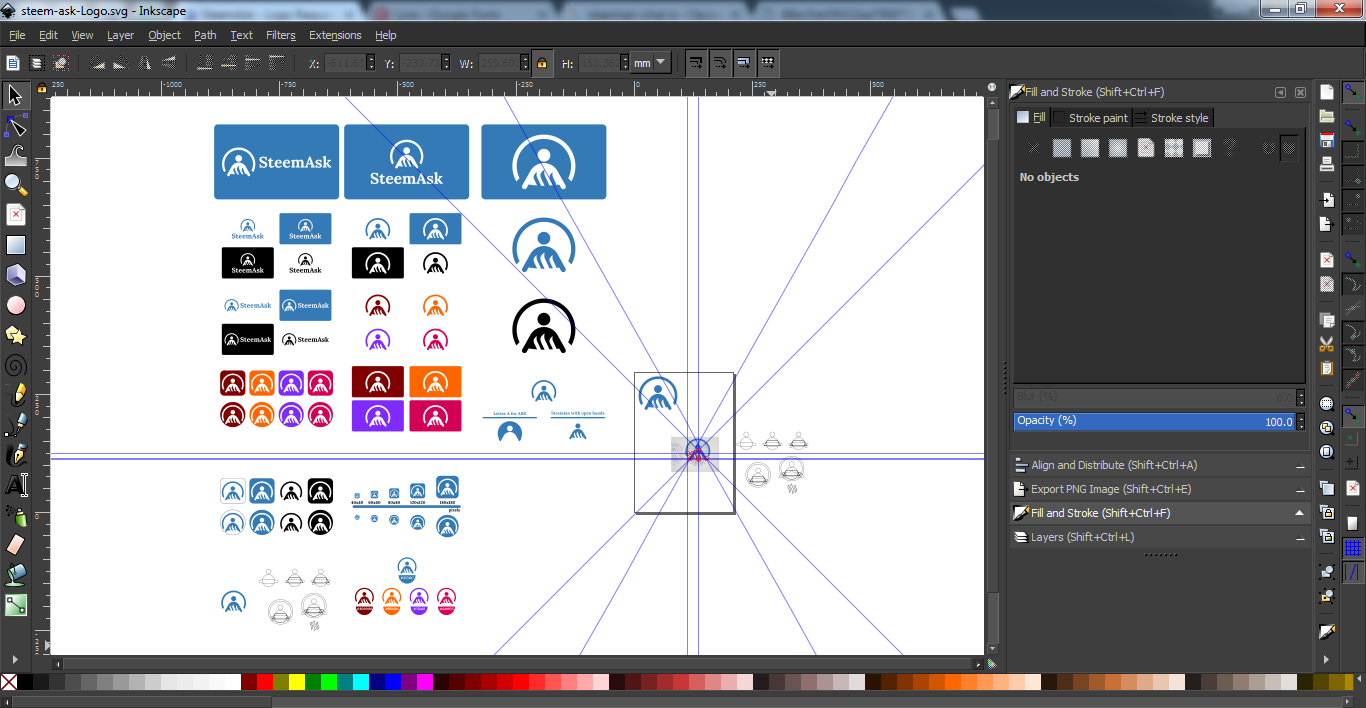This screenshot has width=1366, height=708.
Task: Set the Opacity slider bar
Action: click(x=1155, y=422)
